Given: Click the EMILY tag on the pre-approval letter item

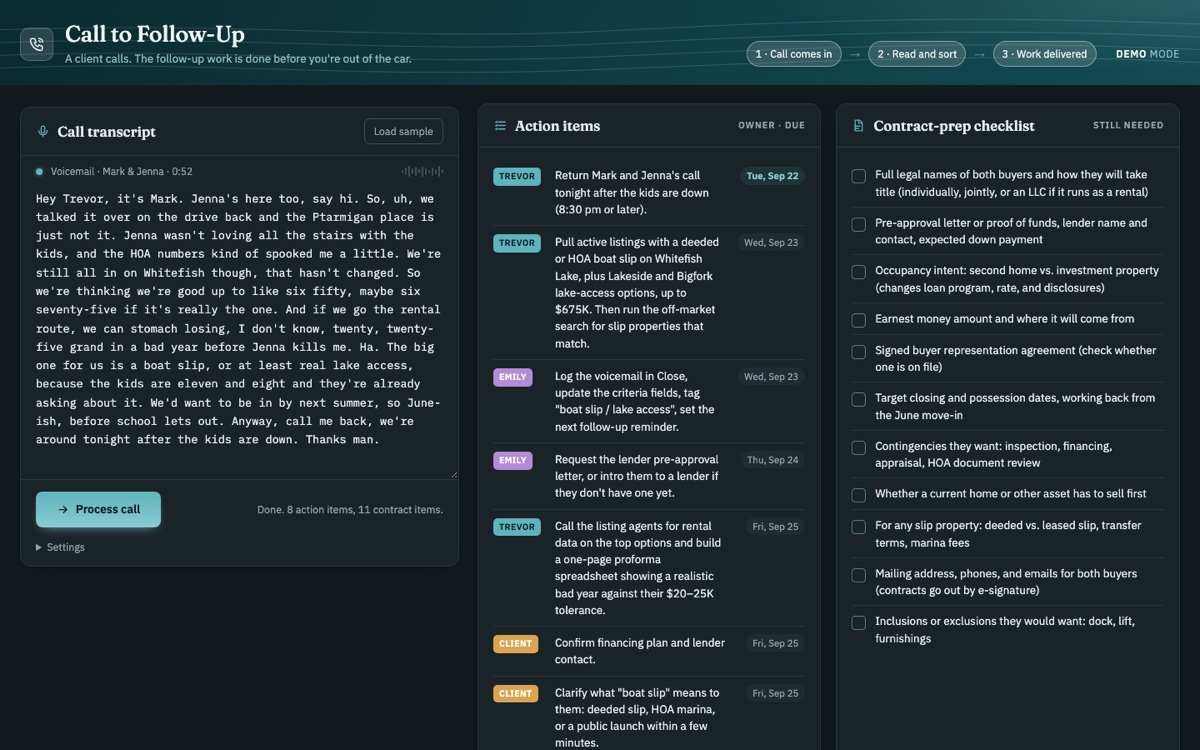Looking at the screenshot, I should (x=513, y=460).
